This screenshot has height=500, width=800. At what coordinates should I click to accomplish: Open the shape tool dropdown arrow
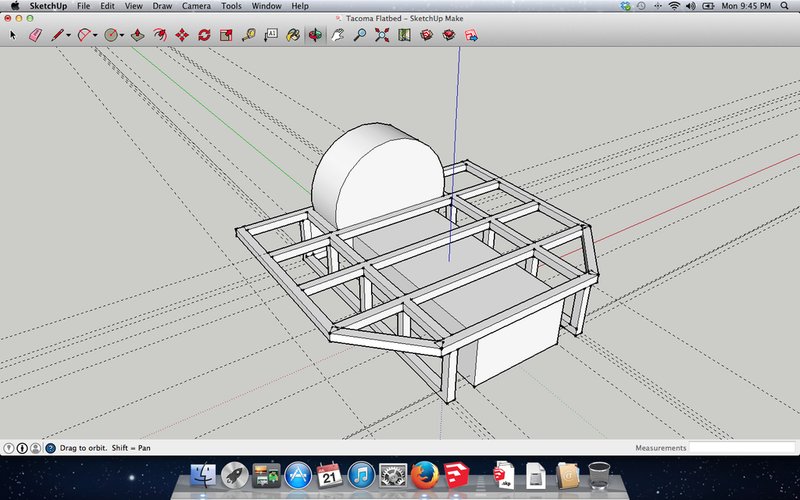pos(122,35)
